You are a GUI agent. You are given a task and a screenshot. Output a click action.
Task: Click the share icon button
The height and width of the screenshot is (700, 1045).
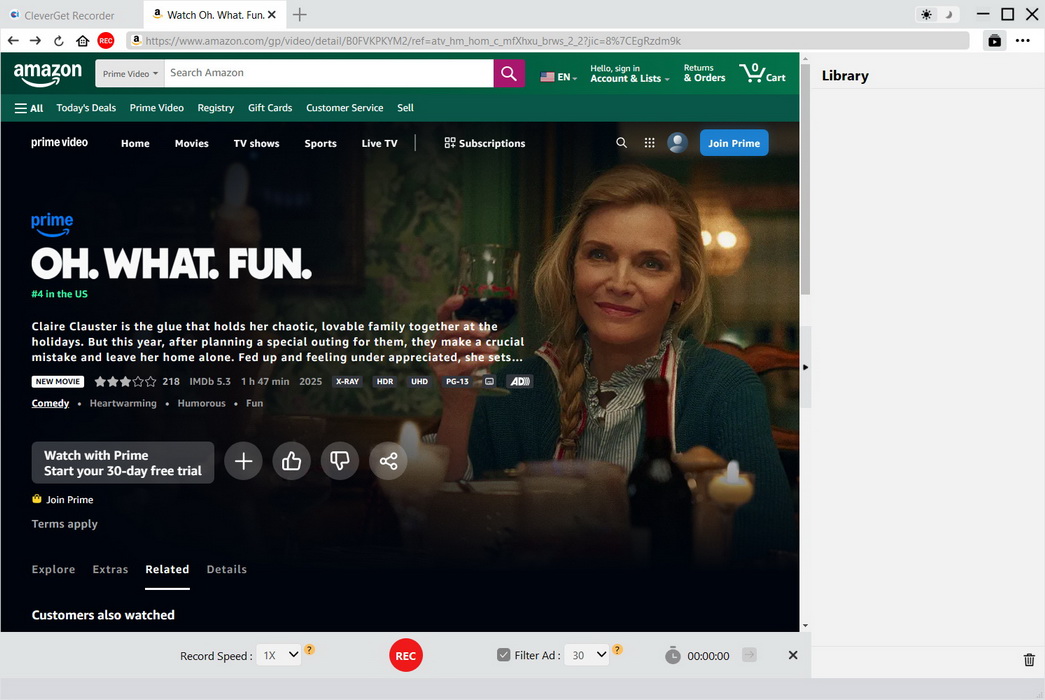[x=388, y=461]
